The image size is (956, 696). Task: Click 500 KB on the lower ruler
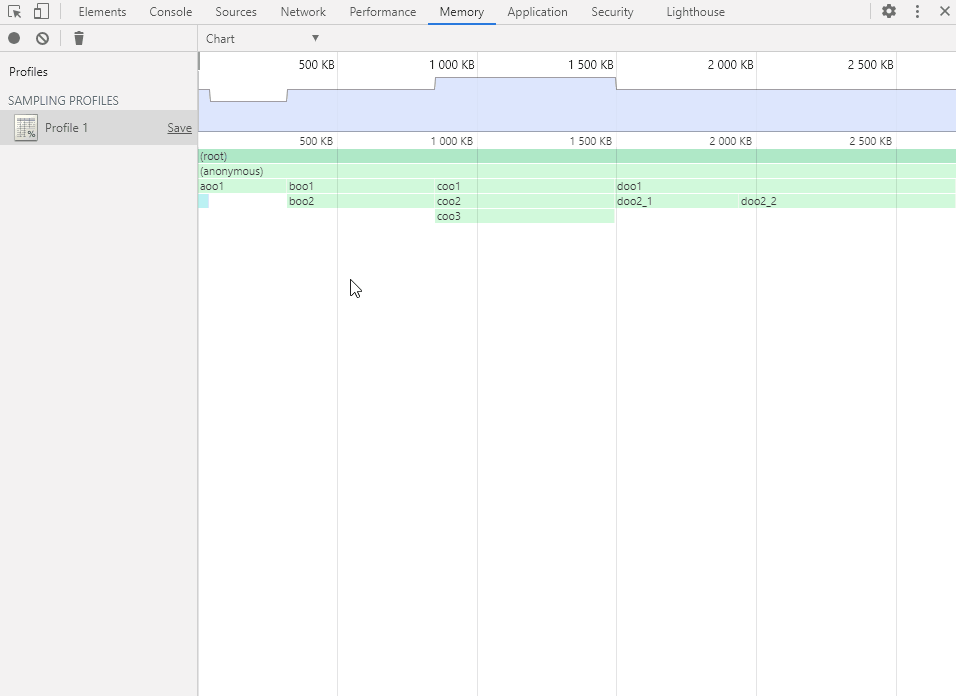[x=316, y=141]
